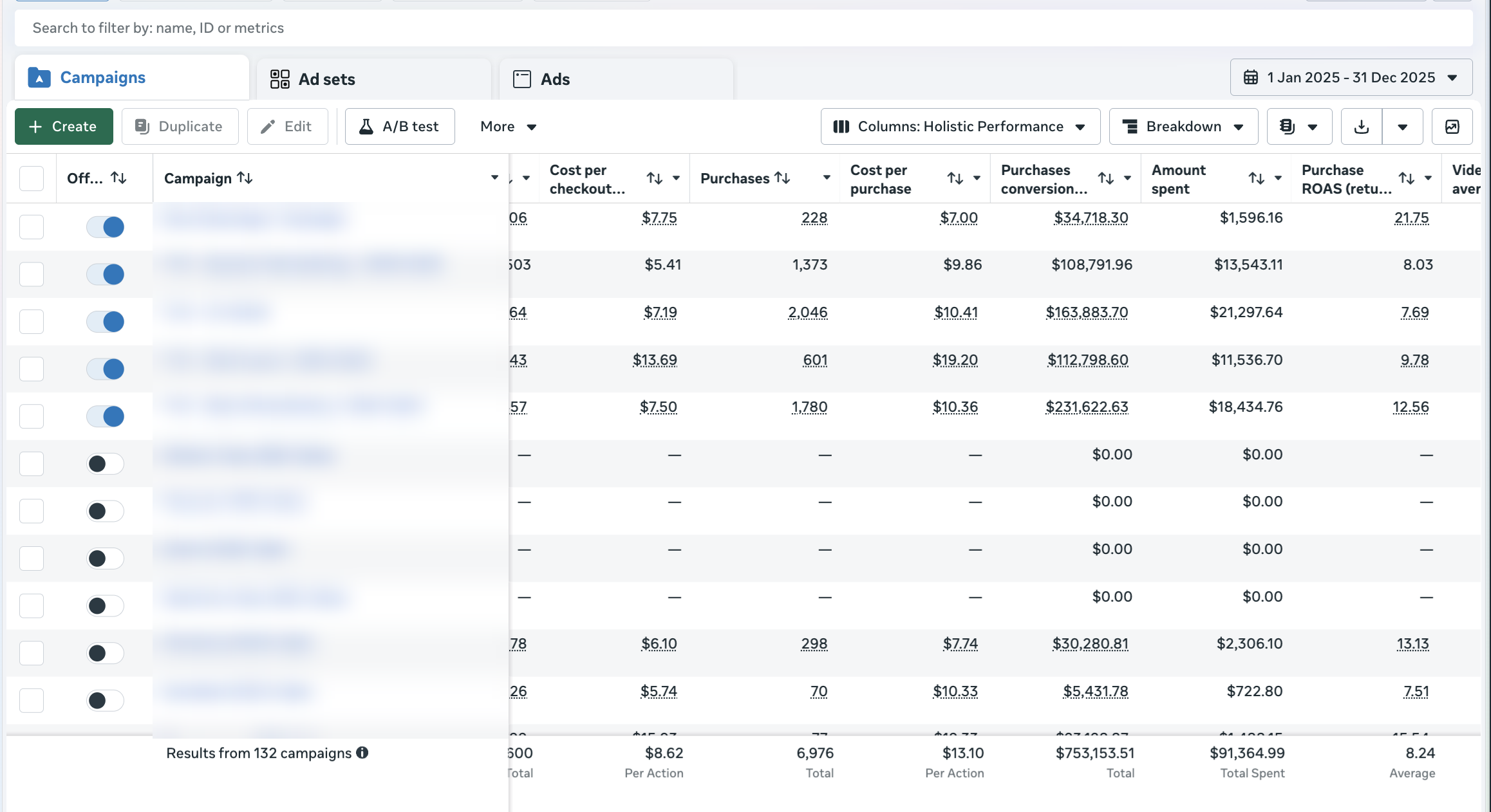Toggle off the campaign with $18,434.76 spent
1491x812 pixels.
click(106, 416)
